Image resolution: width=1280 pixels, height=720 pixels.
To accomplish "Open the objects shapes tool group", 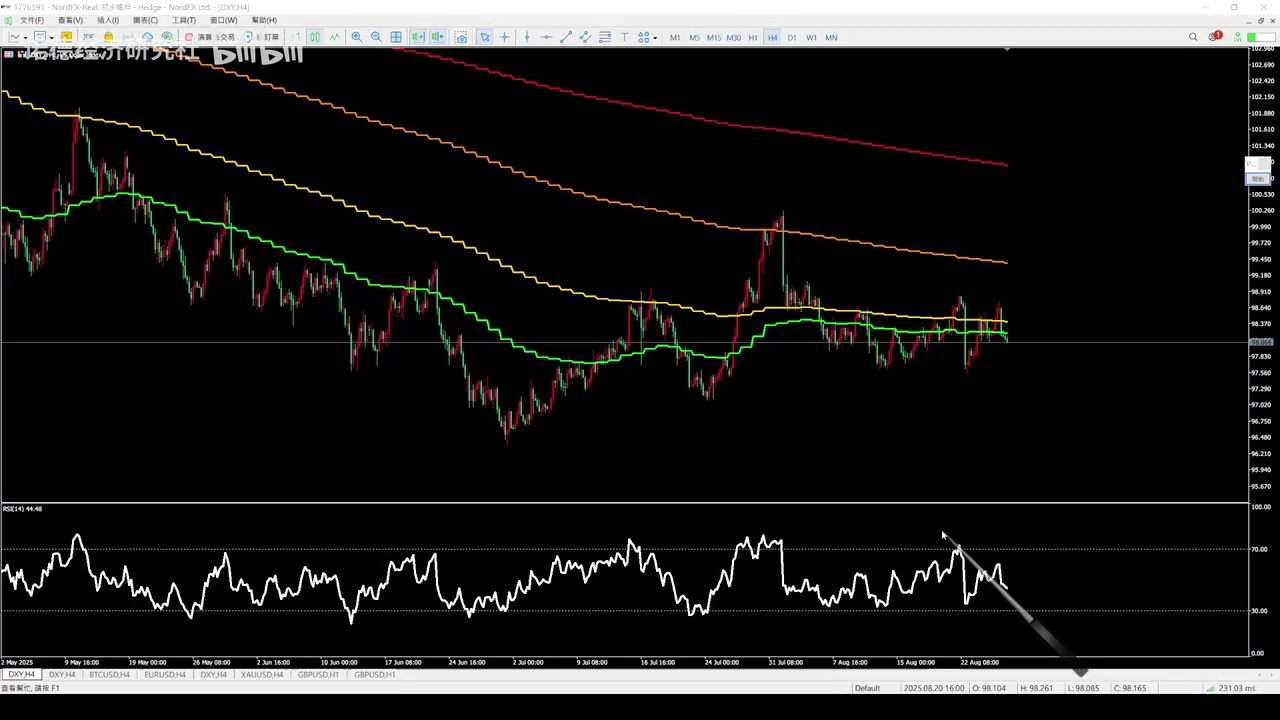I will tap(644, 37).
